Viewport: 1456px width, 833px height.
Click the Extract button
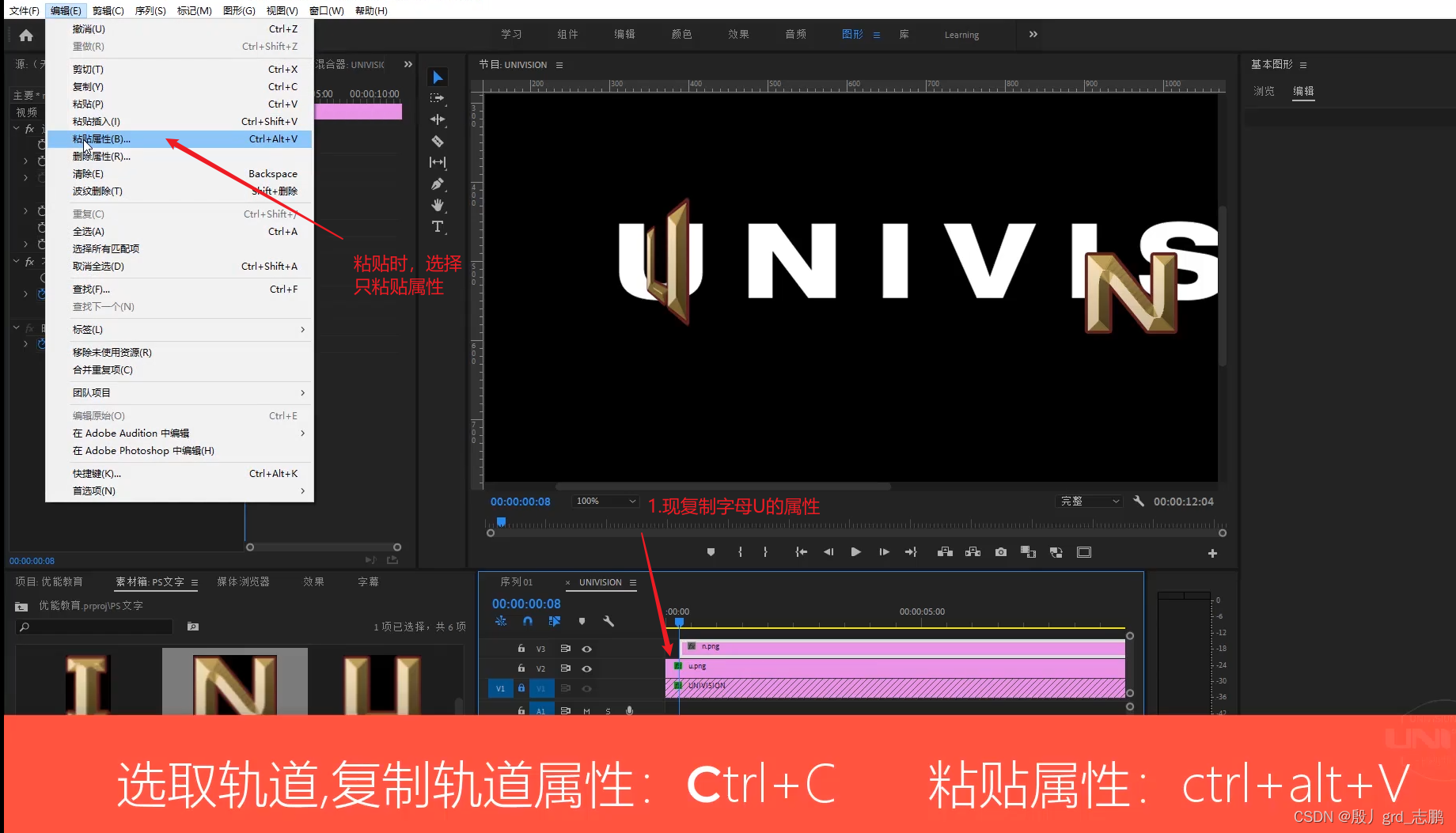(x=973, y=552)
